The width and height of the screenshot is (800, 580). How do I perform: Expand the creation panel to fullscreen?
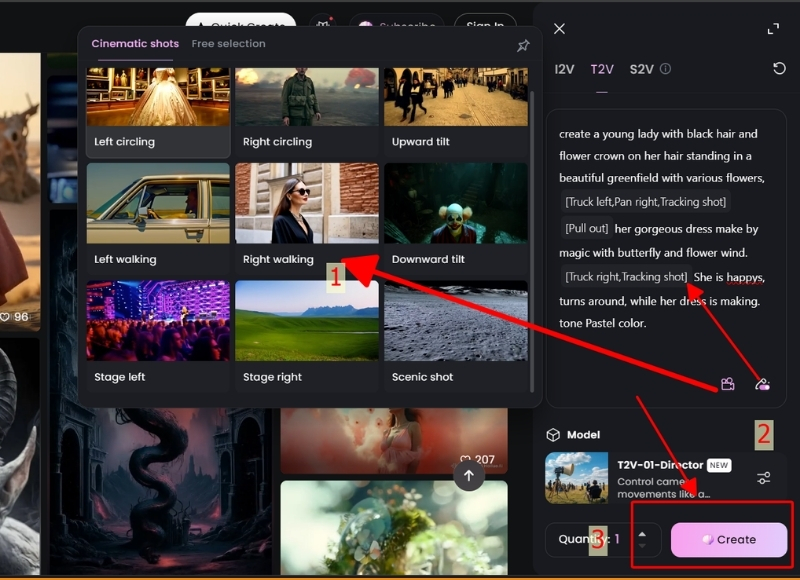(x=773, y=29)
